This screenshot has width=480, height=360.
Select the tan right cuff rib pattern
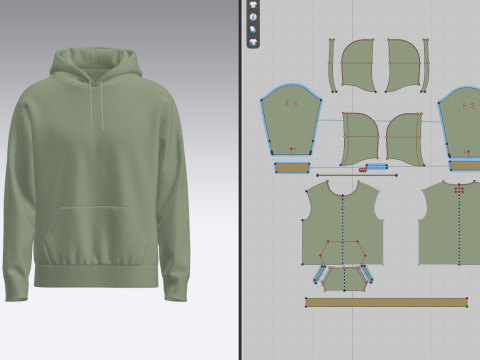pos(465,166)
